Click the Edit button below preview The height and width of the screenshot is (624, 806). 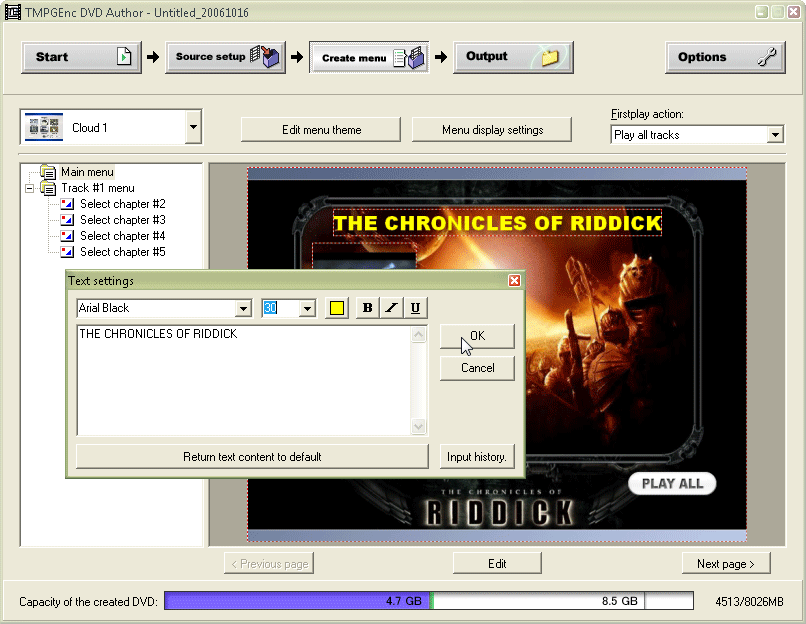click(497, 563)
